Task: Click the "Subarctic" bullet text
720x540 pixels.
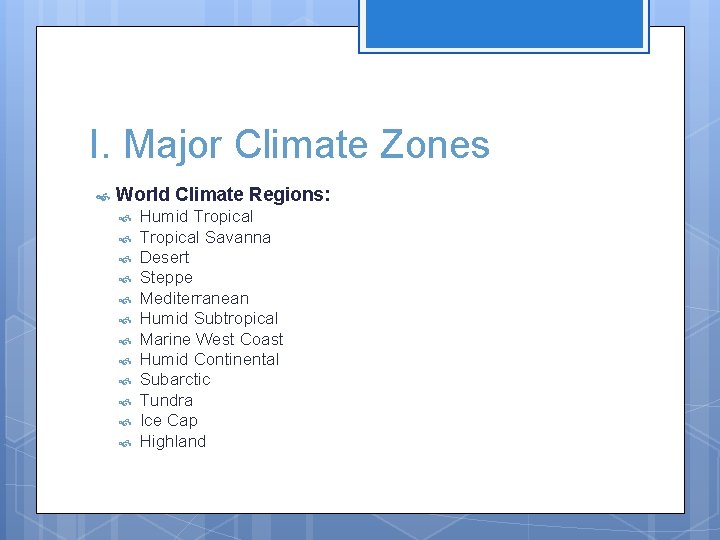Action: point(175,380)
